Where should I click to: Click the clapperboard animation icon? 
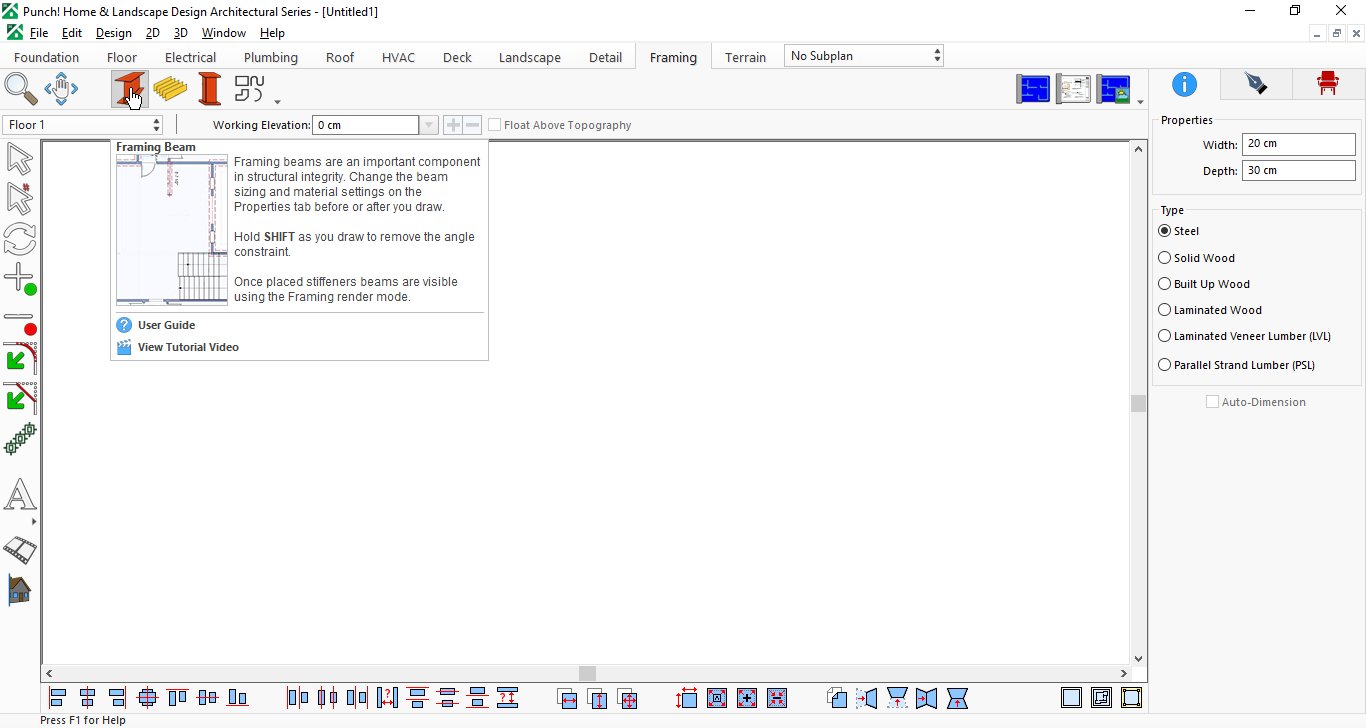click(x=20, y=549)
